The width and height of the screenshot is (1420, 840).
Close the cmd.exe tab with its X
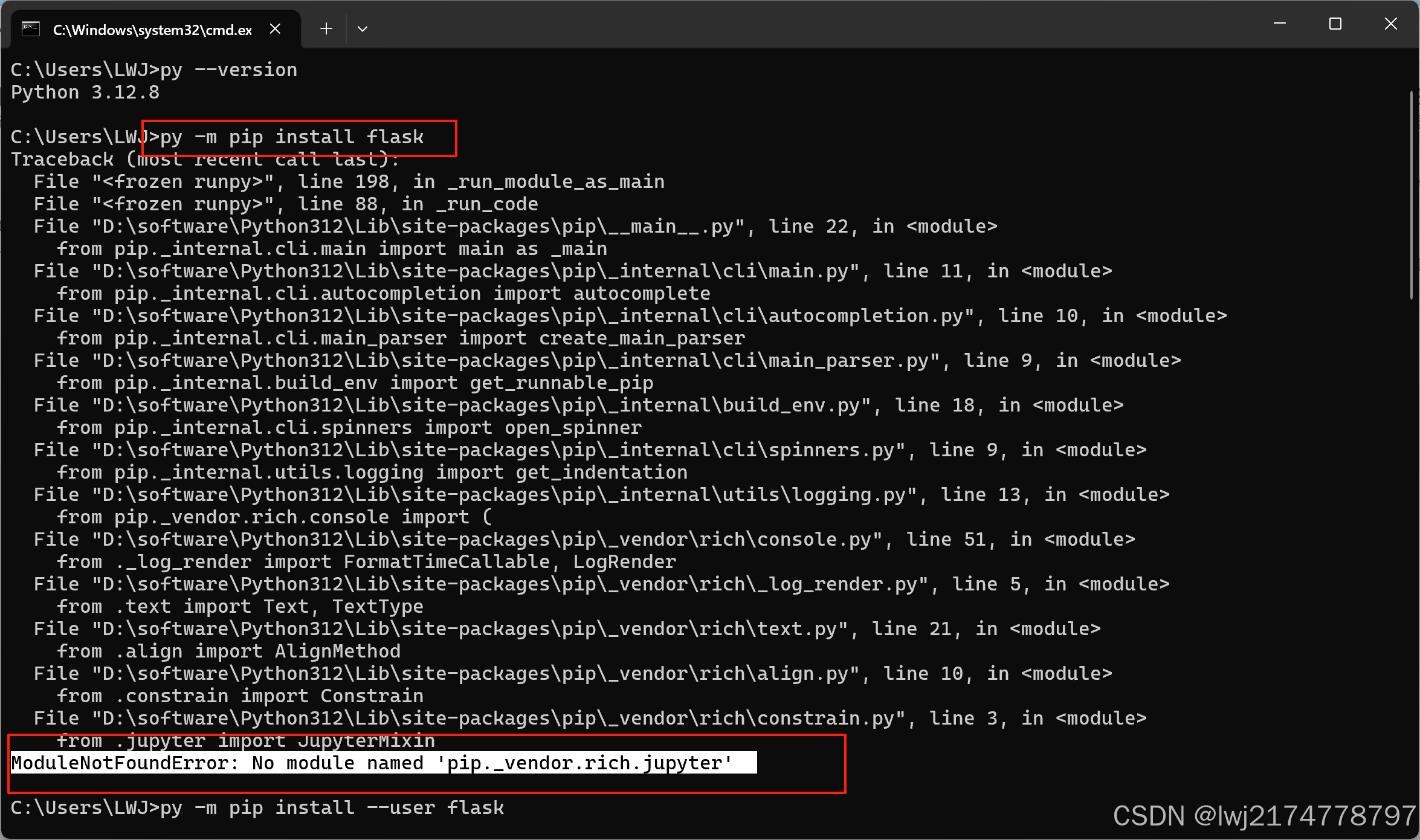pos(276,28)
